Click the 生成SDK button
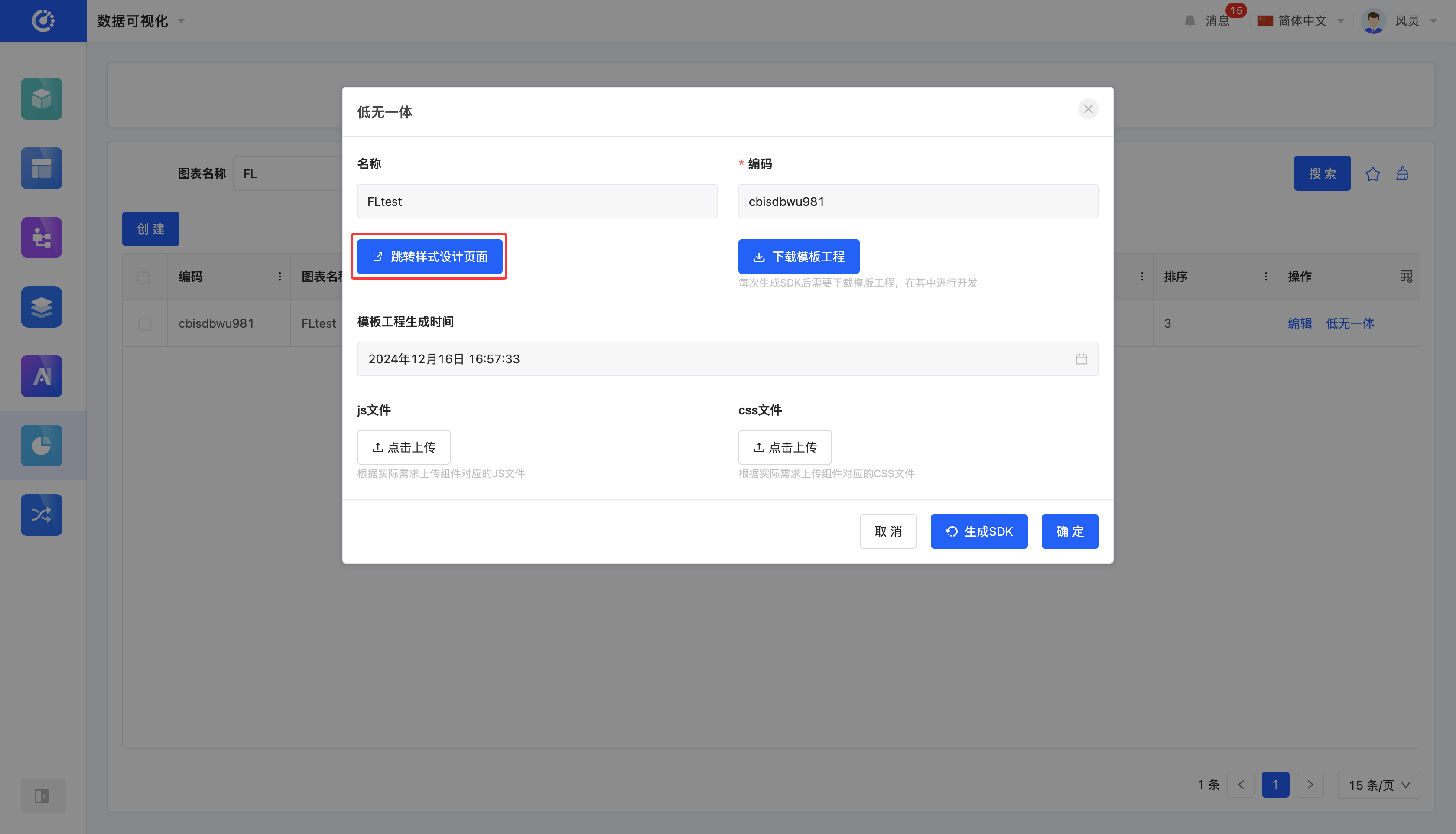This screenshot has width=1456, height=834. point(978,531)
